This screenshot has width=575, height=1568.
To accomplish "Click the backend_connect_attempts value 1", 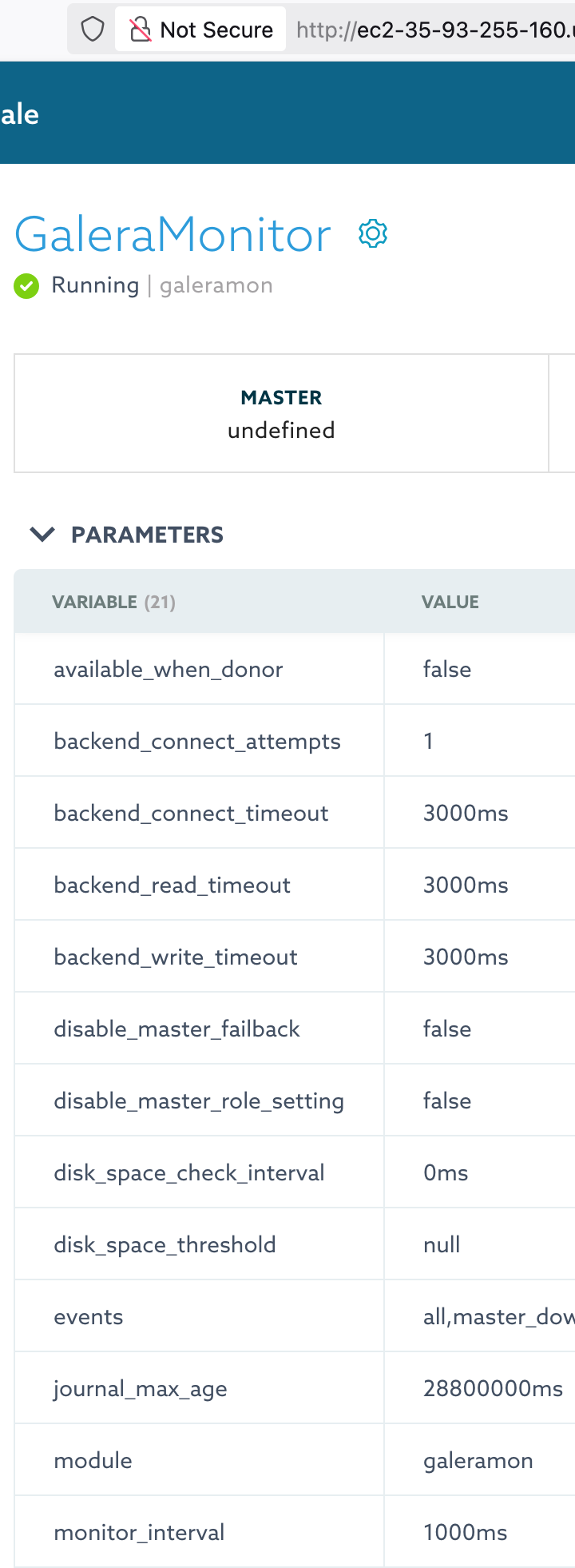I will click(428, 741).
